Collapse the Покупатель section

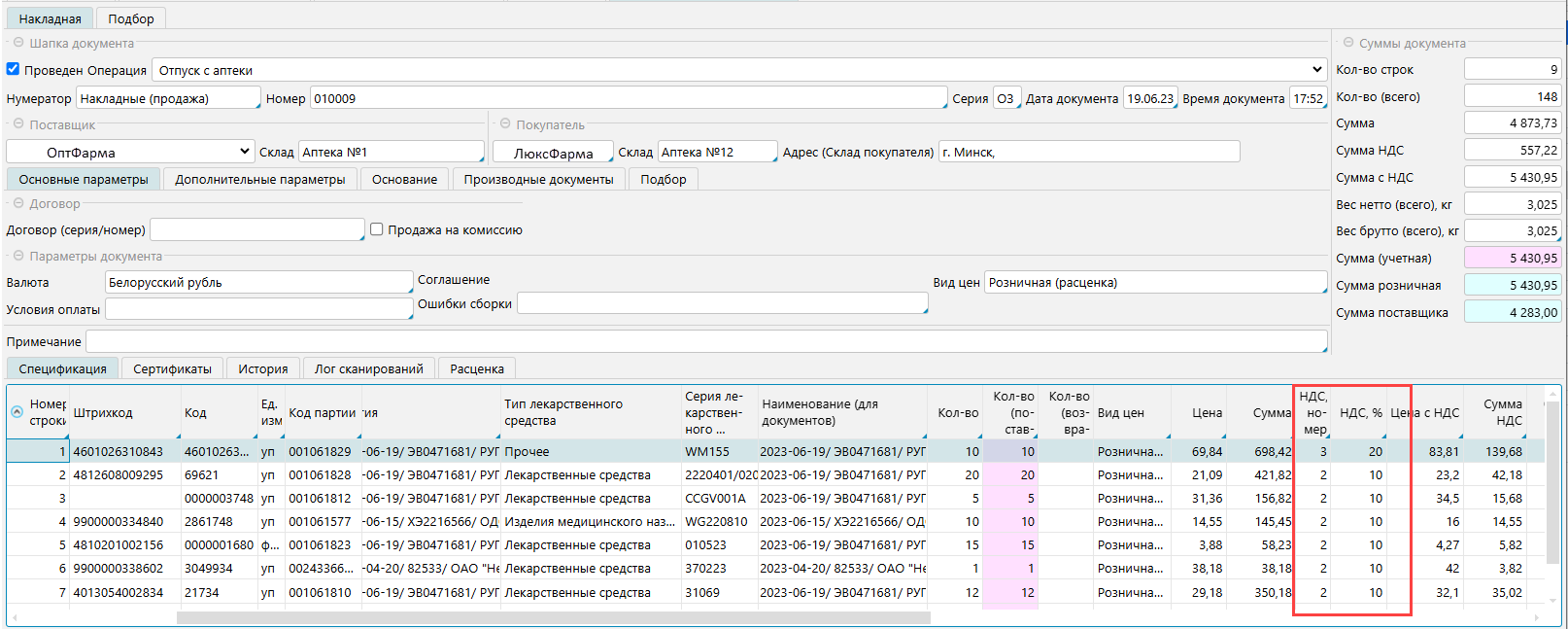pyautogui.click(x=505, y=124)
